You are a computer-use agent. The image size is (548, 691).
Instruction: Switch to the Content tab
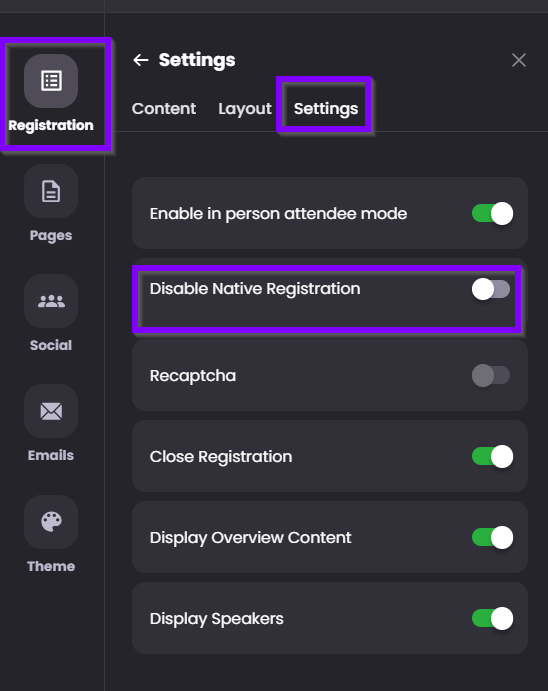click(164, 108)
